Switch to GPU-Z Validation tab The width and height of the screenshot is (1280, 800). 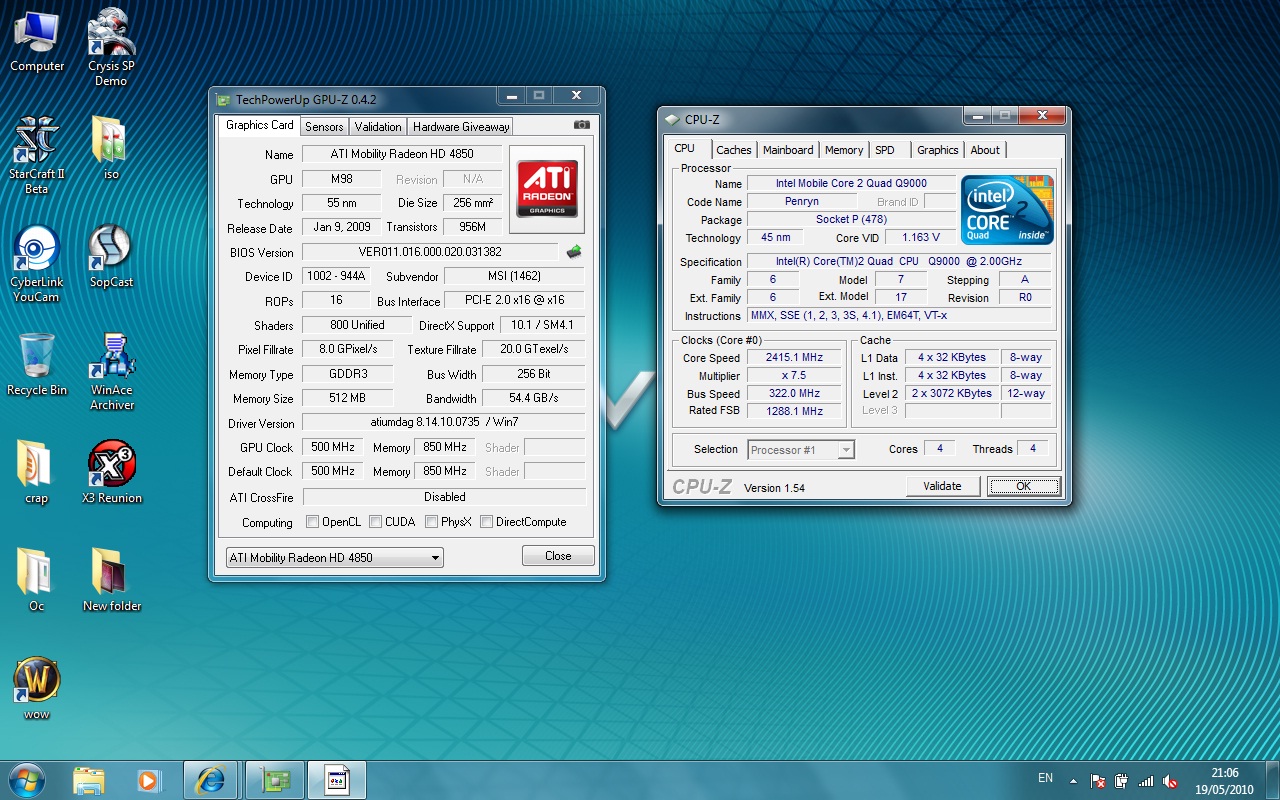tap(378, 127)
